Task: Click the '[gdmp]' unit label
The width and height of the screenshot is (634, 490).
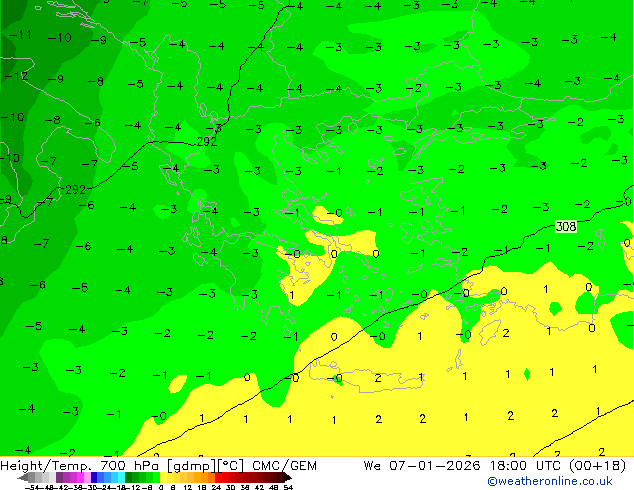Action: 191,466
